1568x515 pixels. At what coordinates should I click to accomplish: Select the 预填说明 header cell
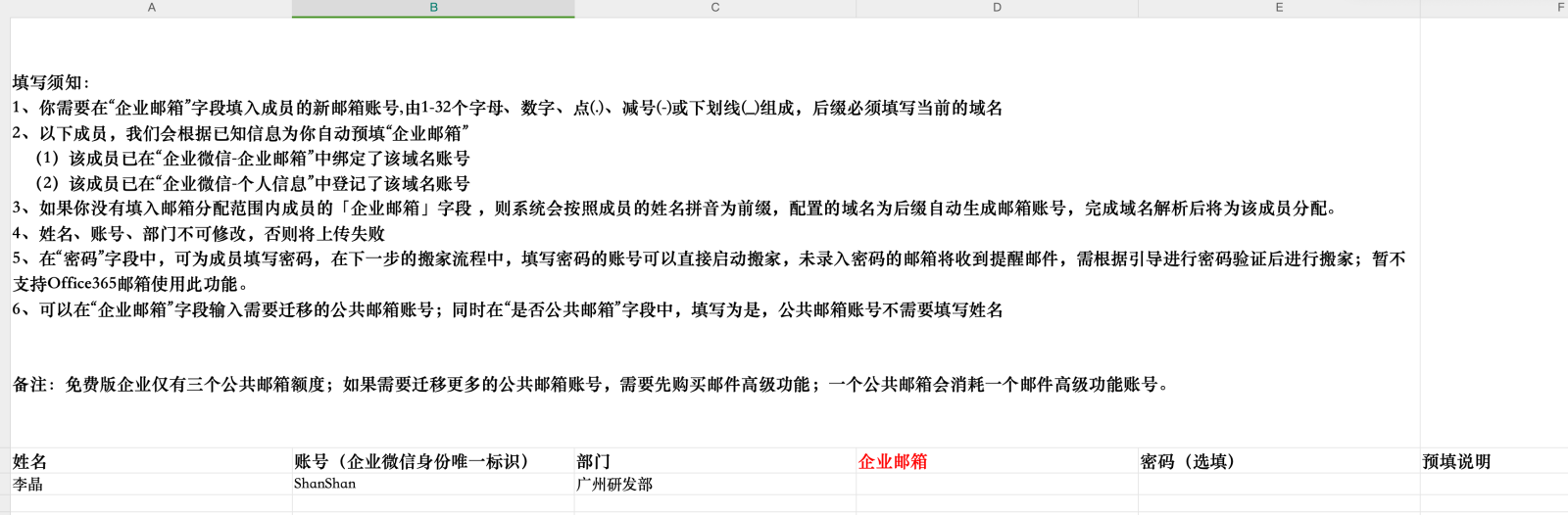(1494, 461)
